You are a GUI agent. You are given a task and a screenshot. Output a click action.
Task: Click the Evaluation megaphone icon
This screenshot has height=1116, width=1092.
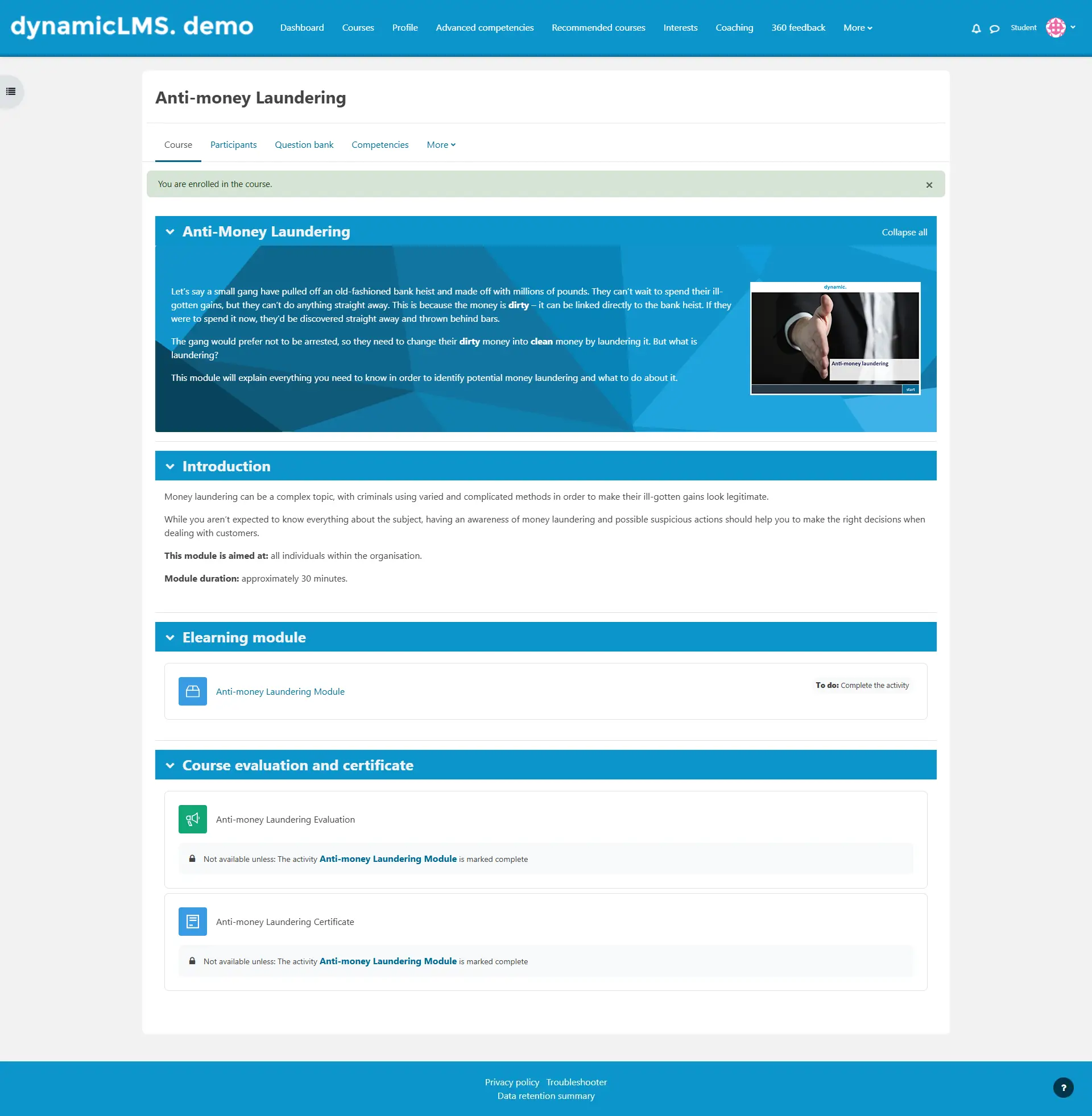coord(193,819)
